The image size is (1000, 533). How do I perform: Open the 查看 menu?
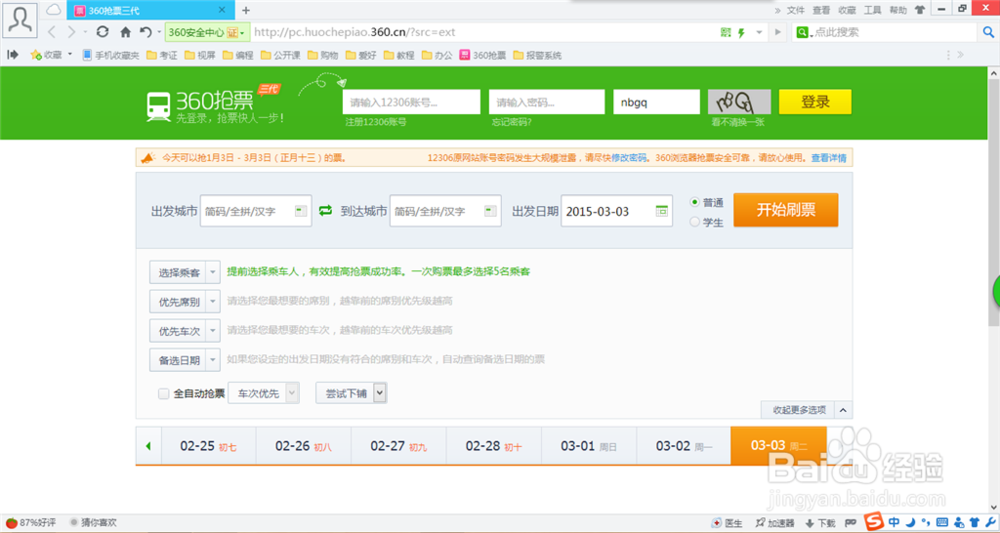click(821, 10)
